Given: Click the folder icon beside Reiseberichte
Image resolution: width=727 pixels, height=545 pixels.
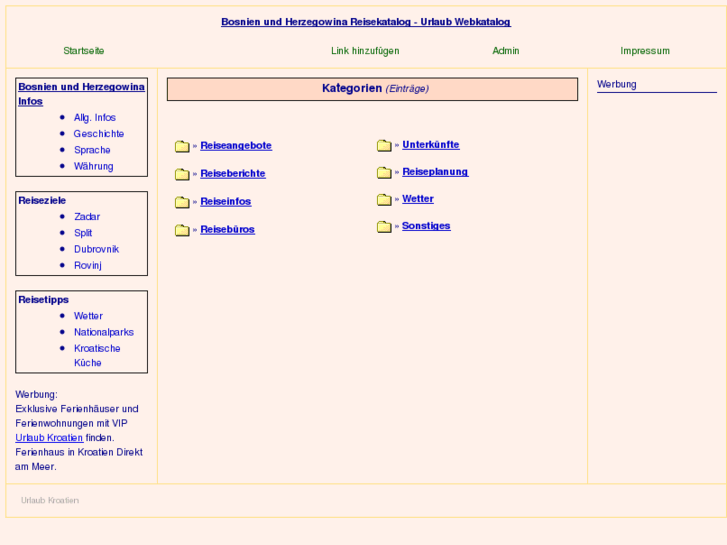Looking at the screenshot, I should coord(182,174).
